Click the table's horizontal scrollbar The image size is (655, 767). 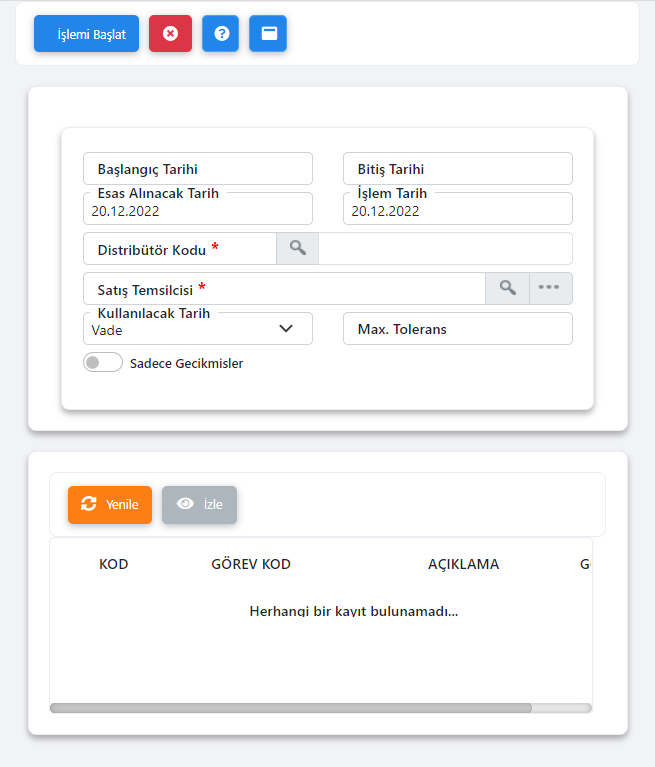(x=290, y=708)
